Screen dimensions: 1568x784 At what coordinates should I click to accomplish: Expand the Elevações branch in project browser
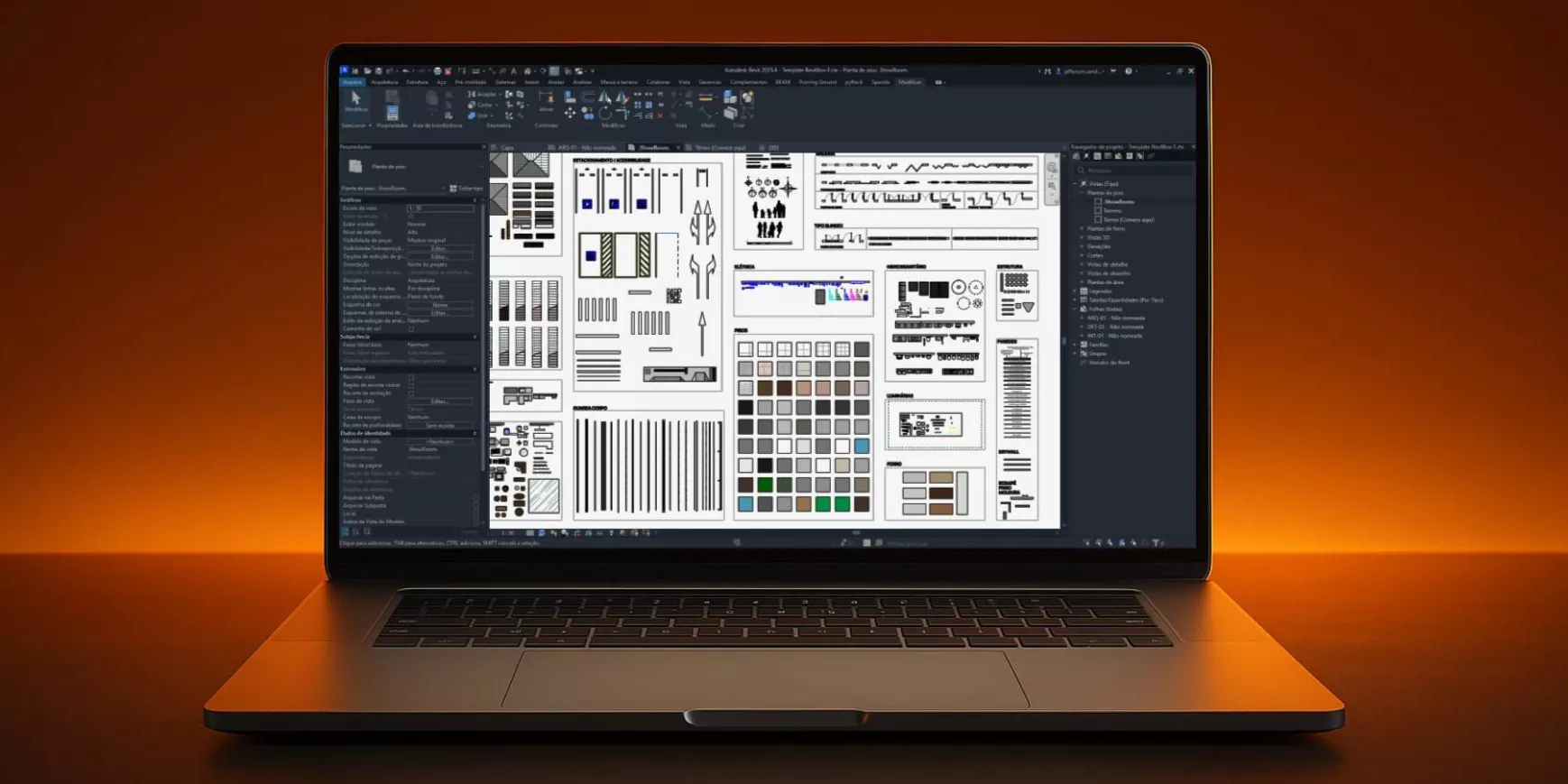1082,246
